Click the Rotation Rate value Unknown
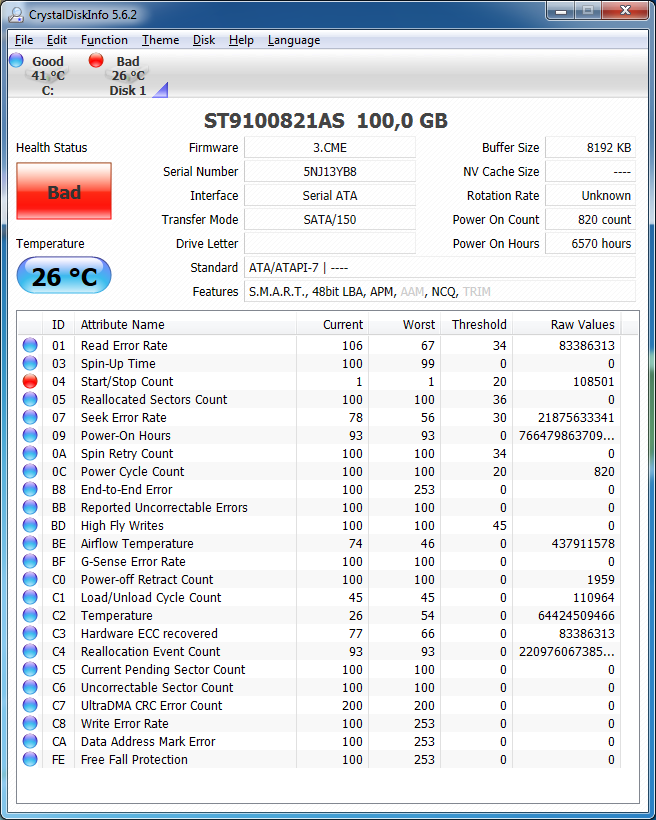 [x=591, y=196]
